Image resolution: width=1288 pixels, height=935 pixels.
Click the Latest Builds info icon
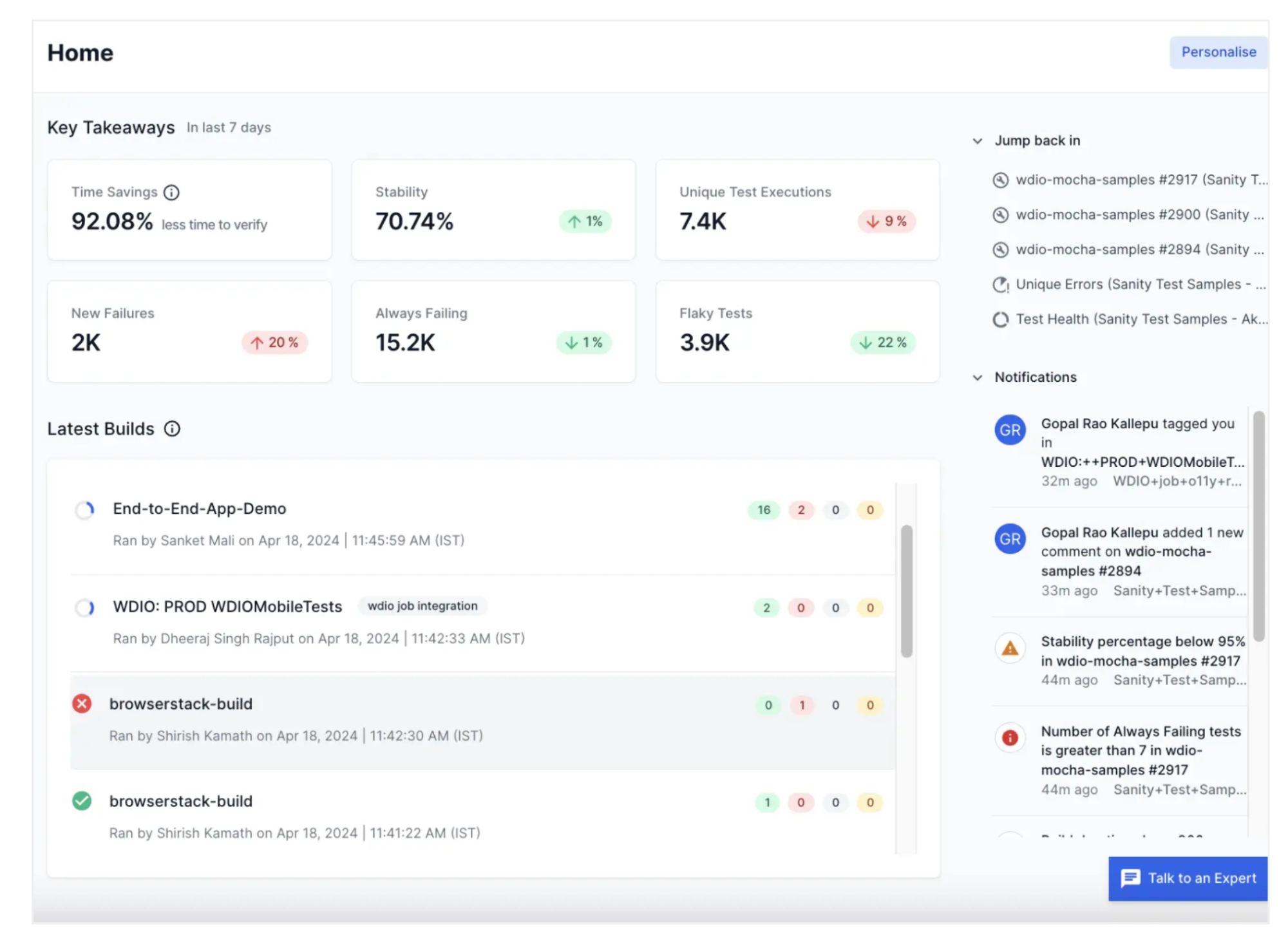point(172,429)
